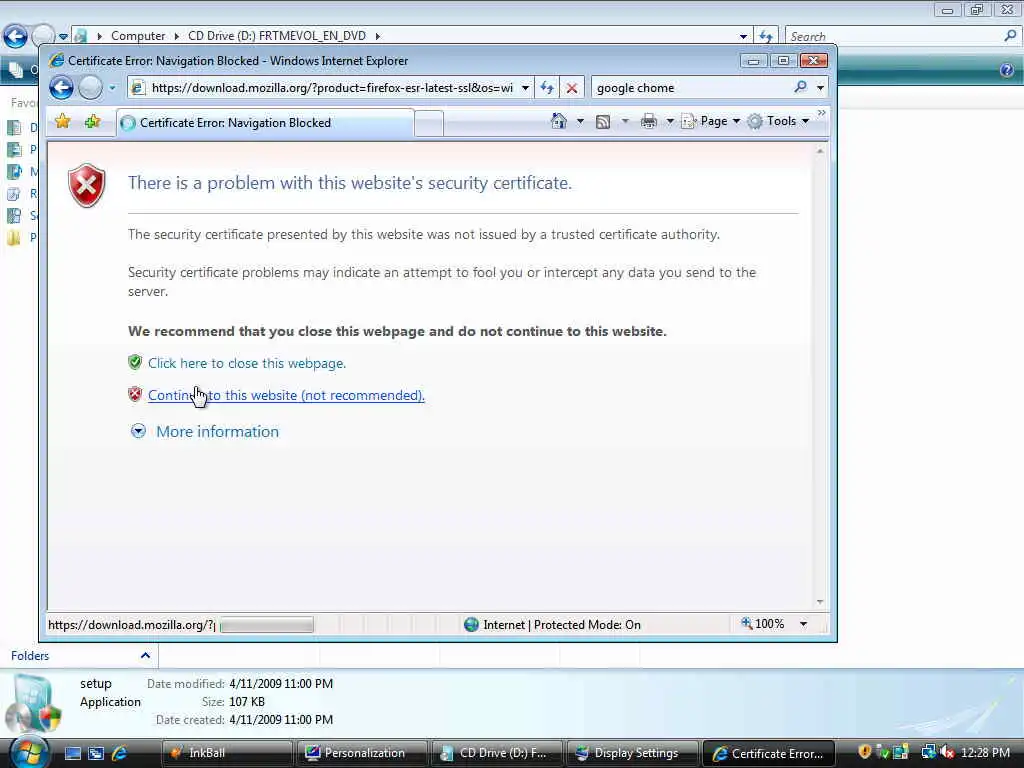Viewport: 1024px width, 768px height.
Task: Click 'Click here to close this webpage' link
Action: (x=247, y=363)
